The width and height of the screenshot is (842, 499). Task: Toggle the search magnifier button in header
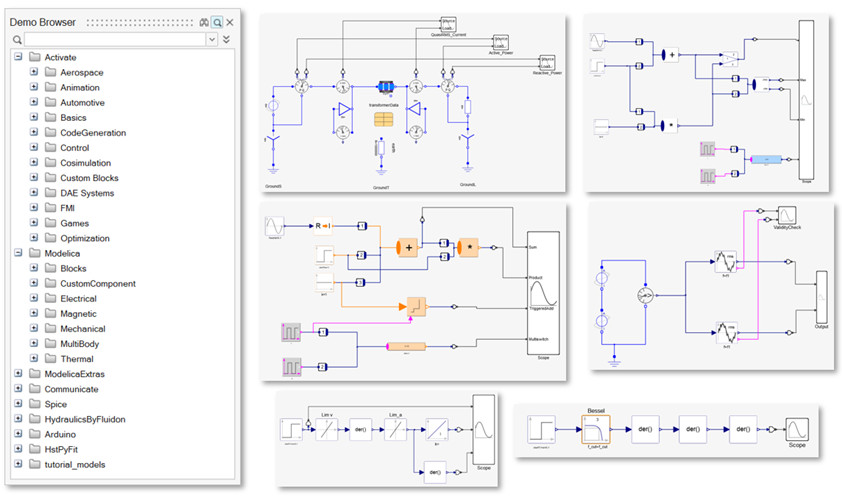pos(216,22)
